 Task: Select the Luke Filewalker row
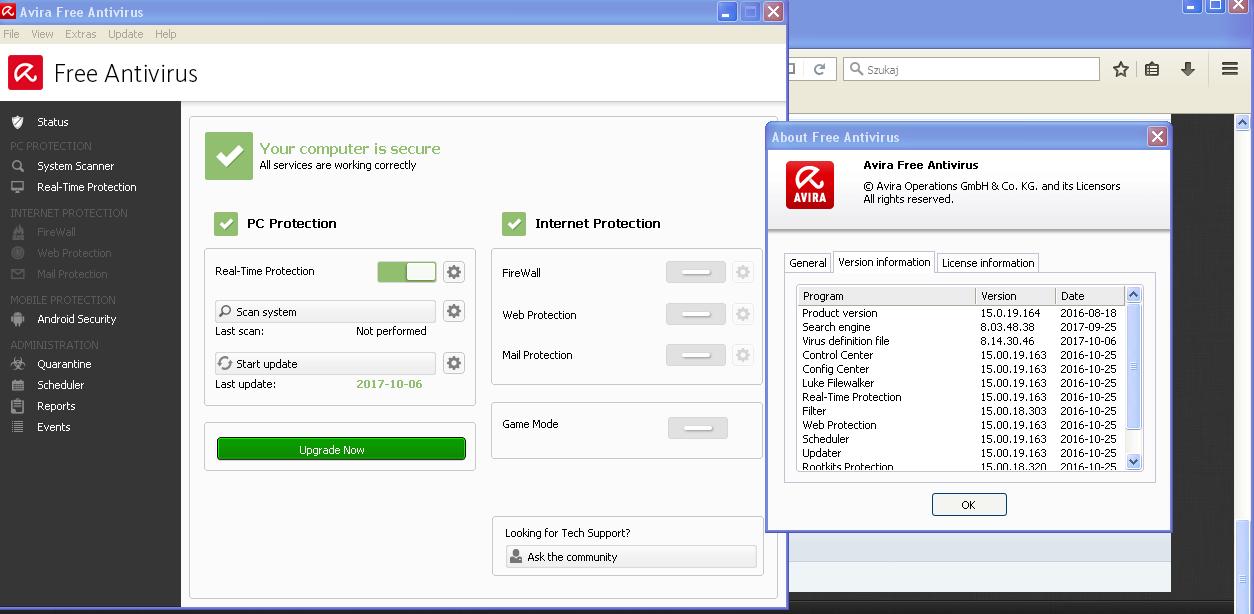[961, 383]
